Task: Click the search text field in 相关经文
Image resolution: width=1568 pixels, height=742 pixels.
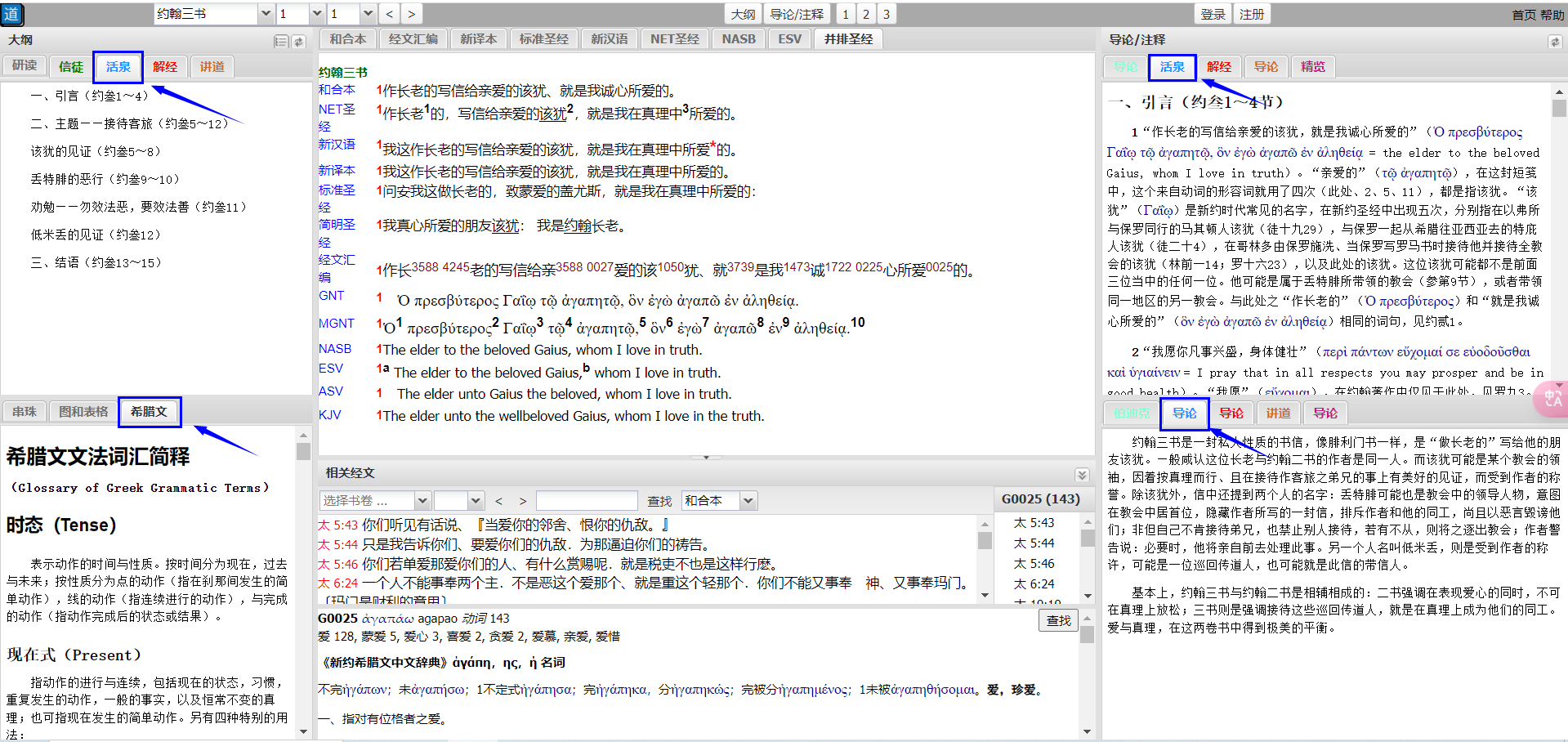Action: pyautogui.click(x=587, y=501)
